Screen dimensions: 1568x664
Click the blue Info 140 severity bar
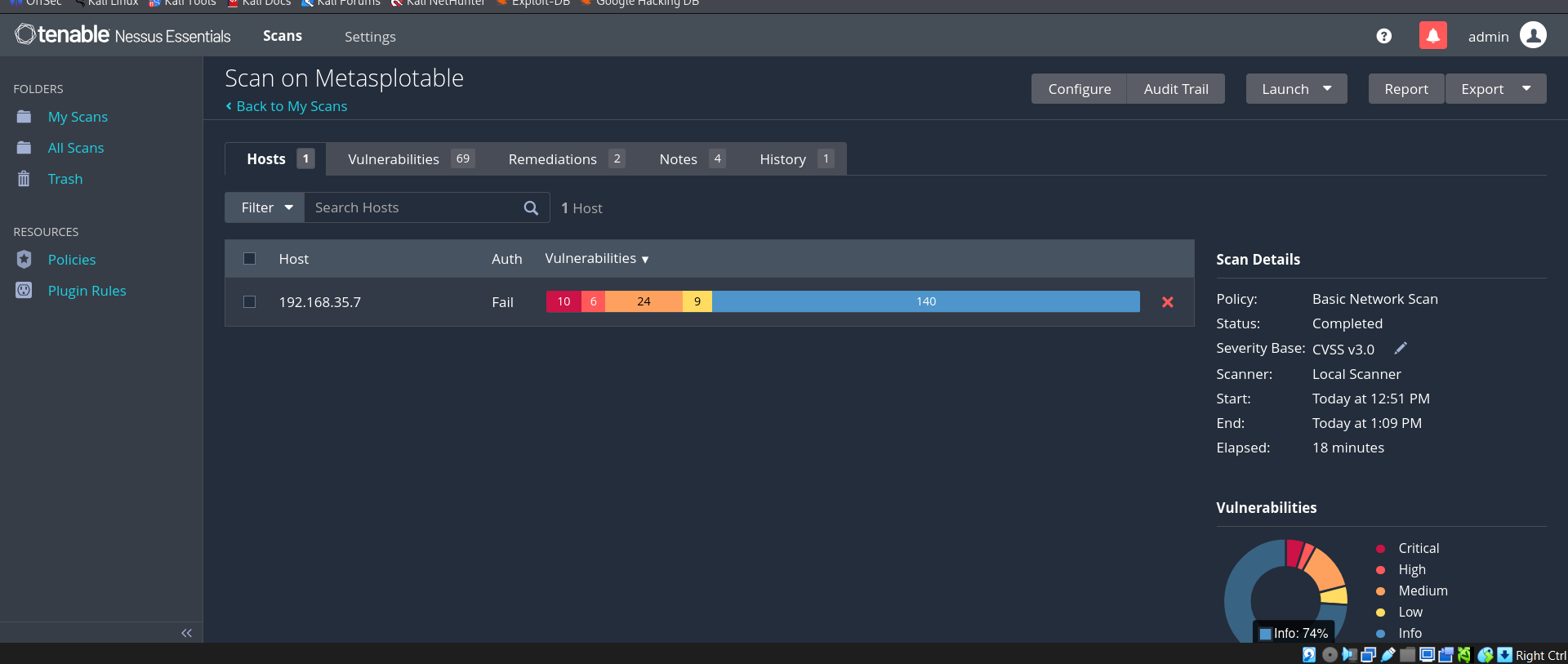[925, 302]
